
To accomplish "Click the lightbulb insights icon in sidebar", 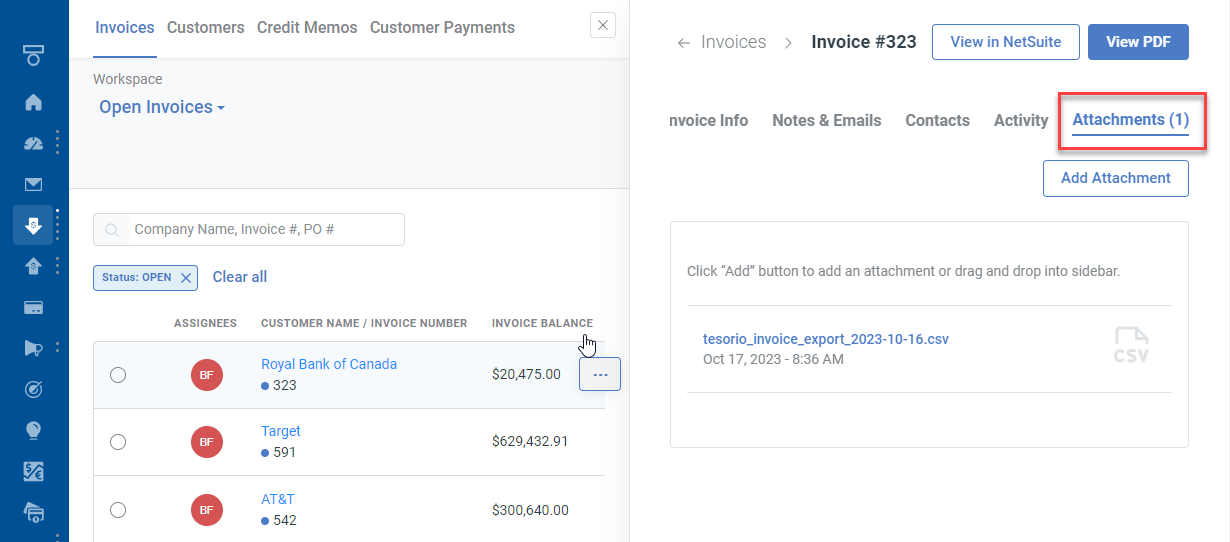I will (33, 430).
